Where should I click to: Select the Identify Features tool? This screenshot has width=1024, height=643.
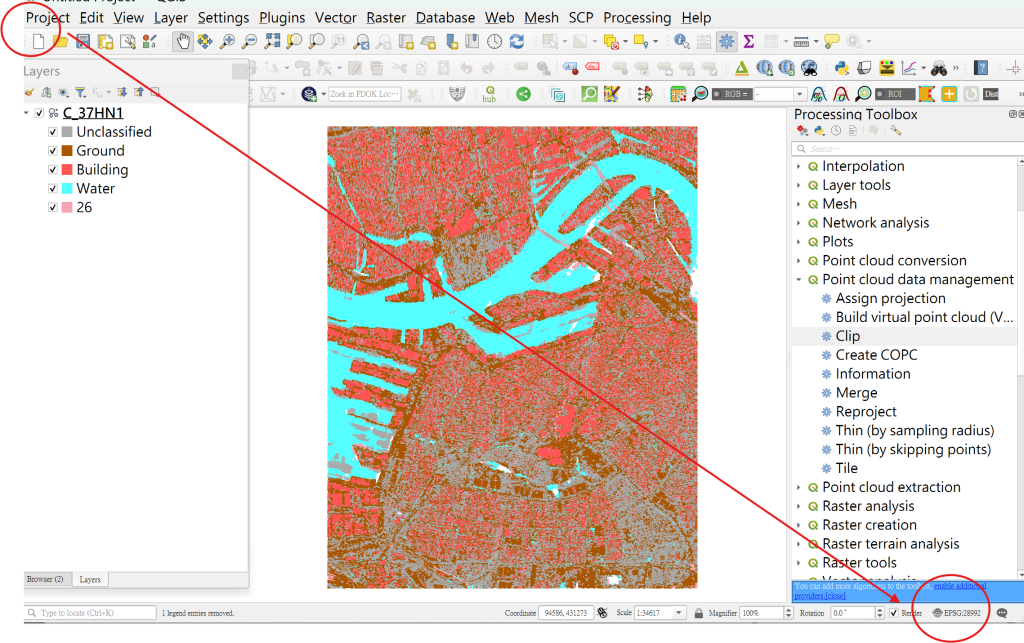click(681, 42)
